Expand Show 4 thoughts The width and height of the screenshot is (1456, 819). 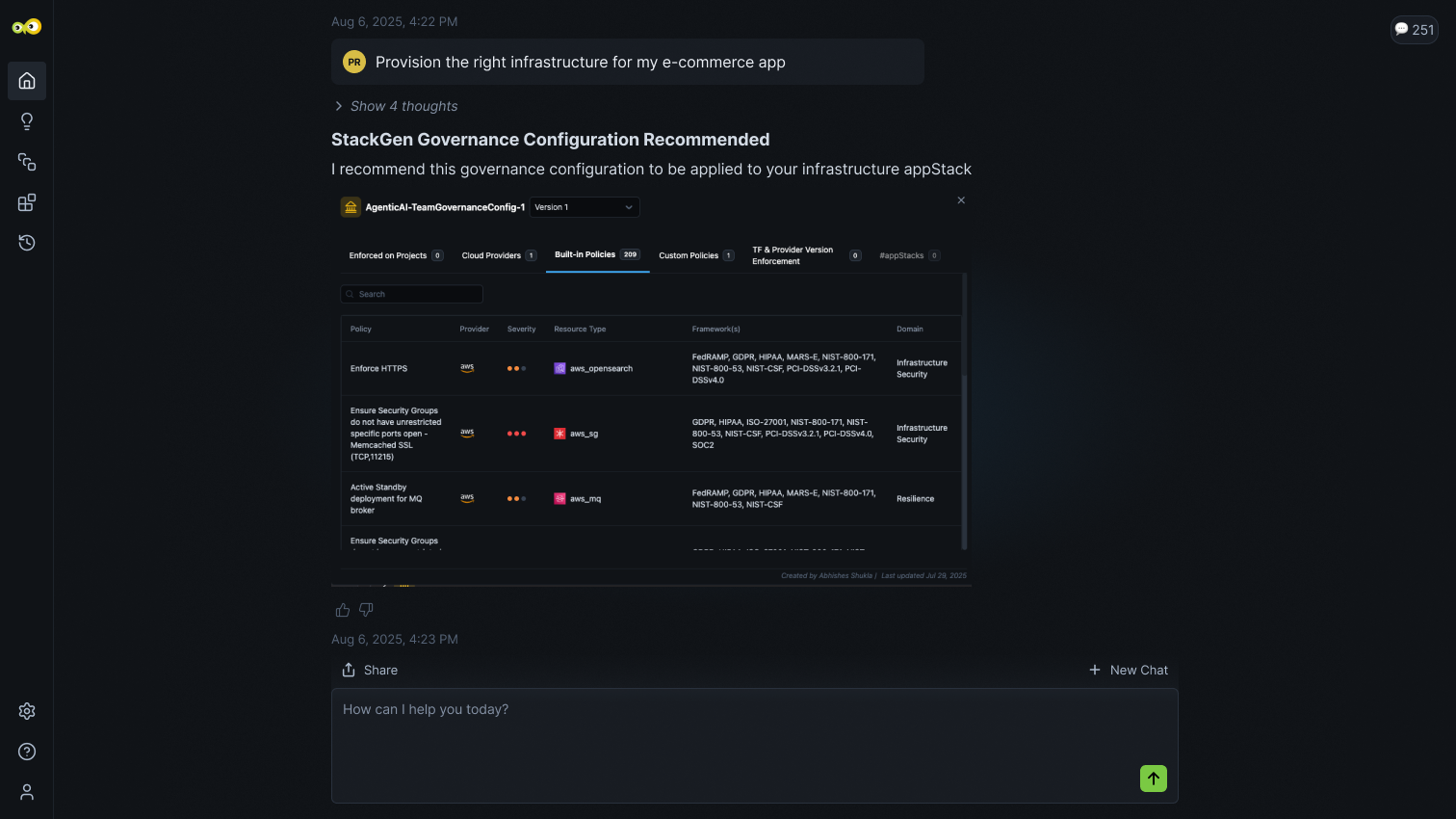click(x=395, y=106)
